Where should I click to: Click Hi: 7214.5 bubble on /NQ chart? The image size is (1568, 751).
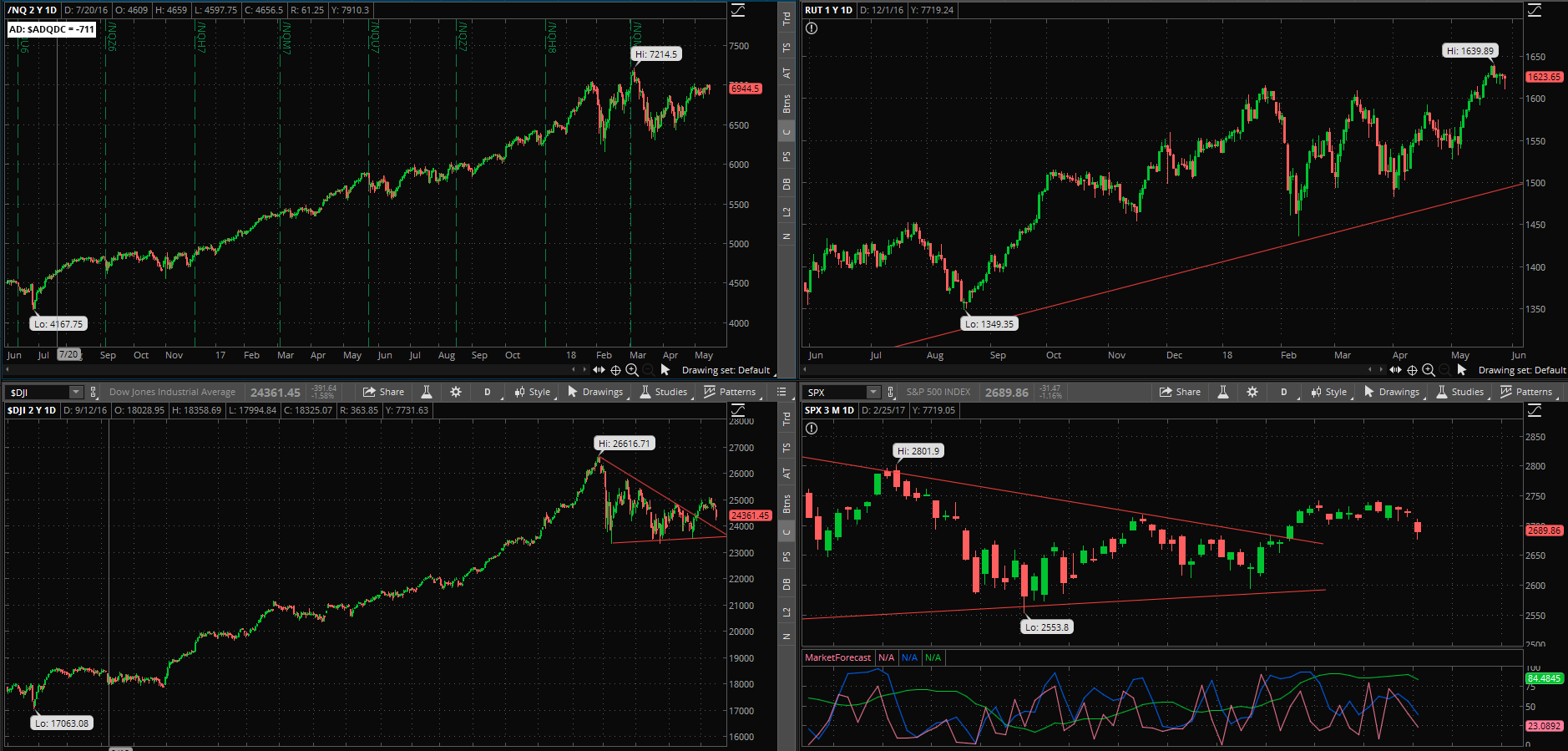click(x=656, y=54)
